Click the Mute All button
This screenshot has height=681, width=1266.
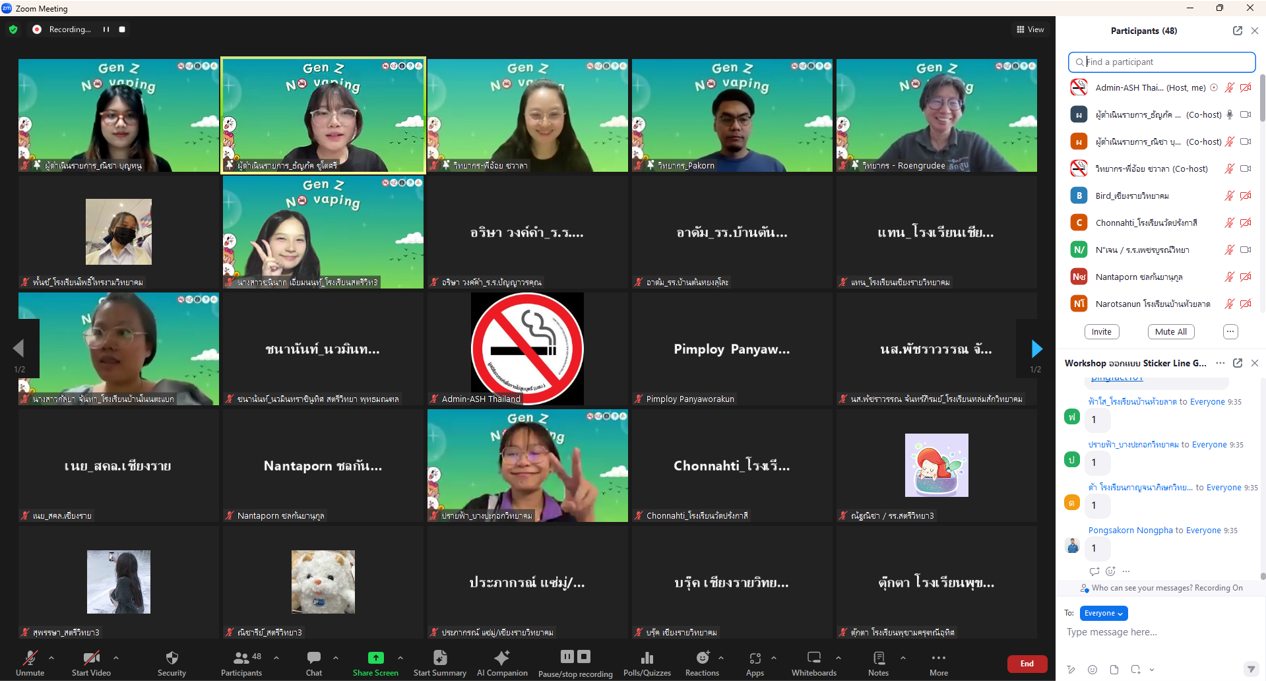tap(1171, 332)
